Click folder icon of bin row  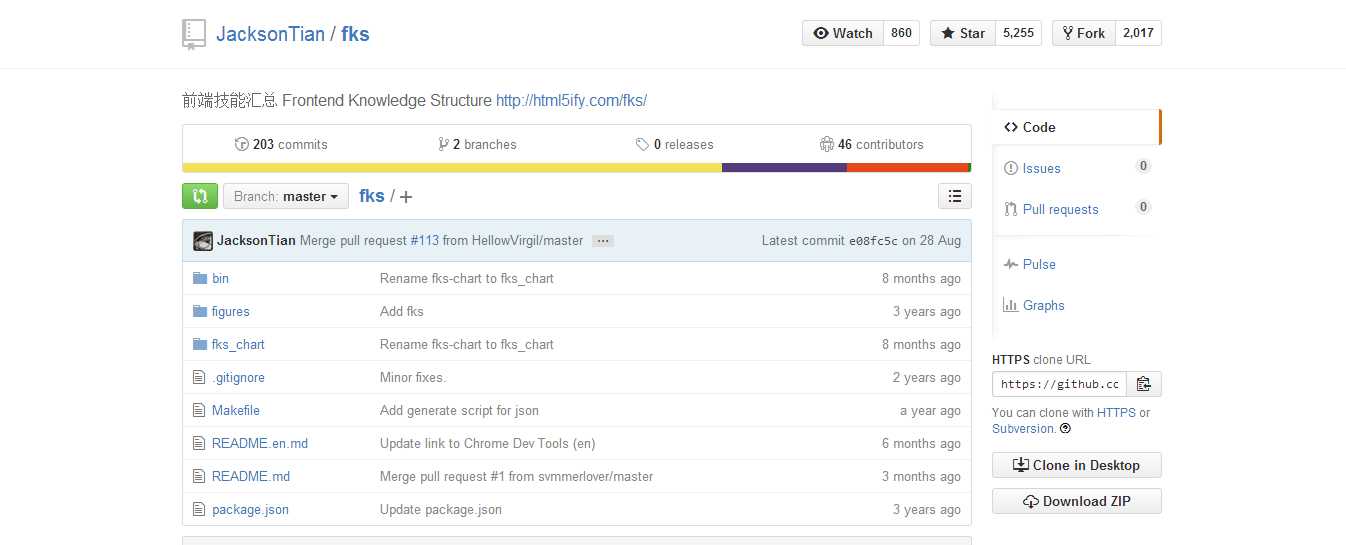point(199,278)
